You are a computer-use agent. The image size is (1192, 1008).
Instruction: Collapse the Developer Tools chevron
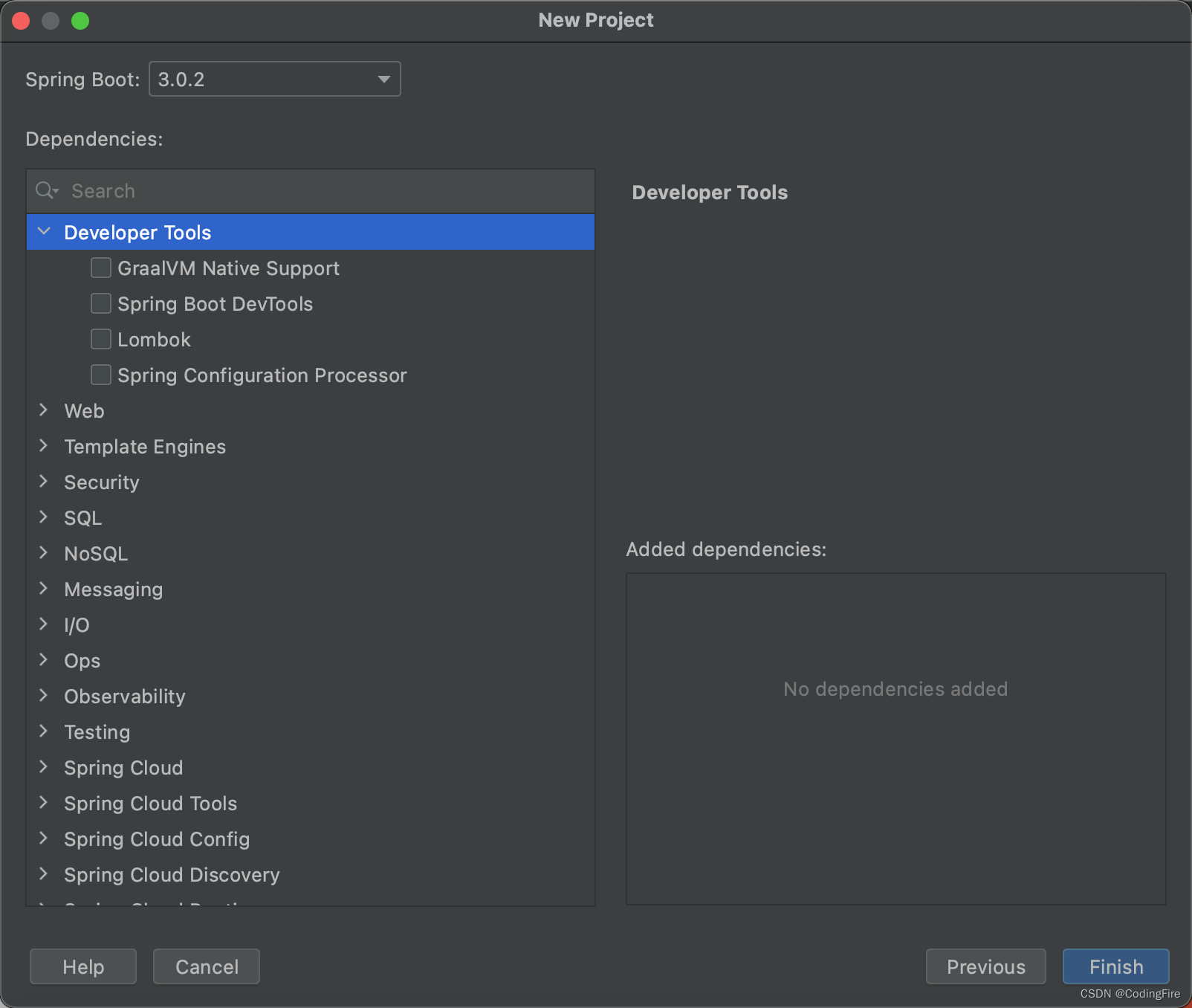pyautogui.click(x=44, y=231)
